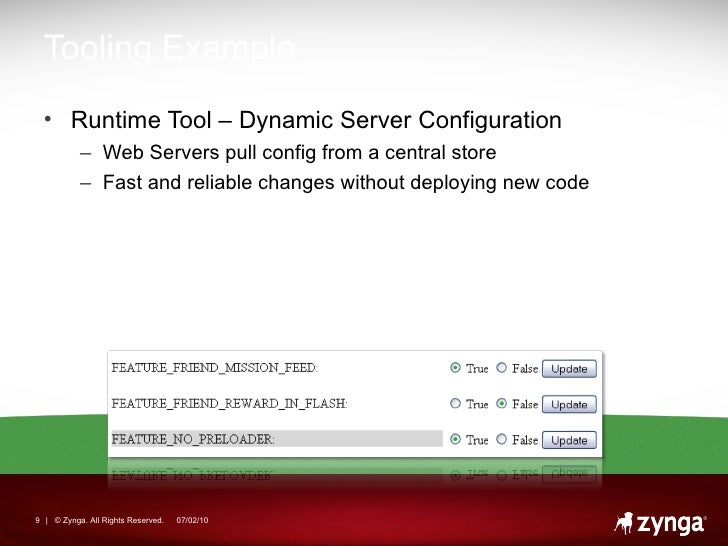Click the Runtime Tool bullet heading
This screenshot has height=546, width=728.
316,120
